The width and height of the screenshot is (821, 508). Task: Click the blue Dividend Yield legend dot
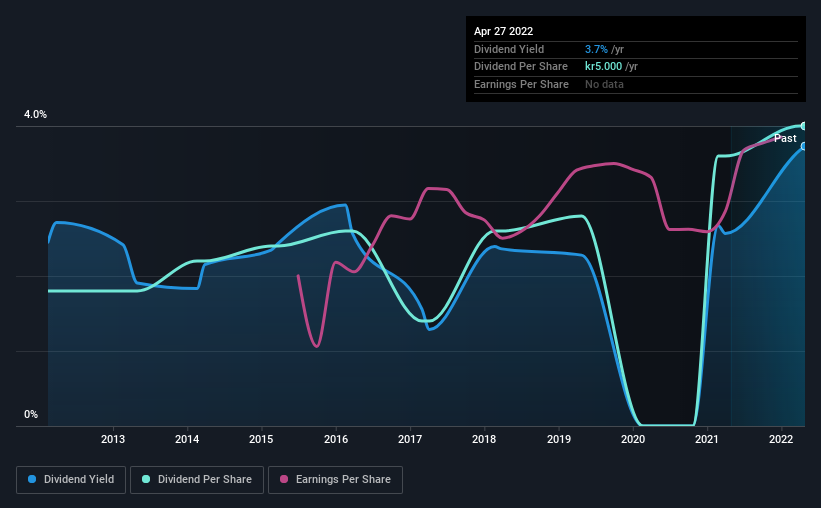32,479
